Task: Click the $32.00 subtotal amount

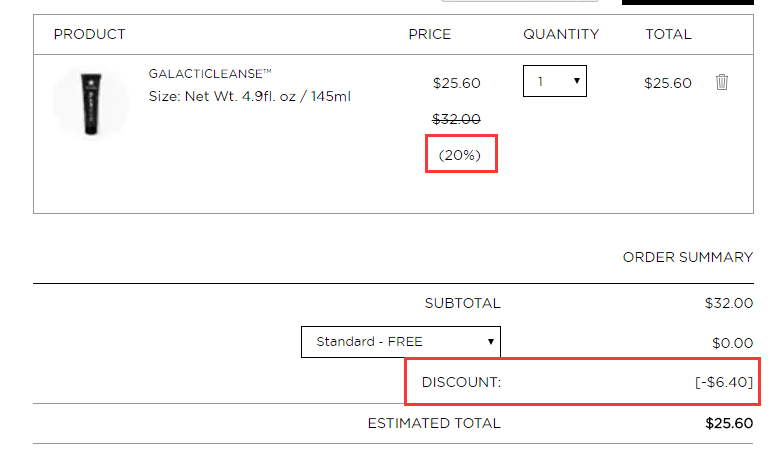Action: (729, 303)
